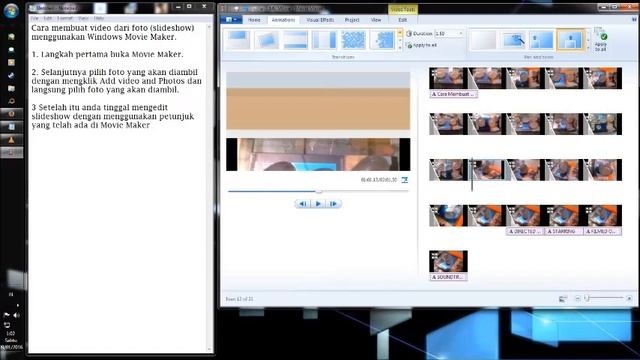Open Notepad Help menu
The width and height of the screenshot is (640, 360).
[x=99, y=18]
